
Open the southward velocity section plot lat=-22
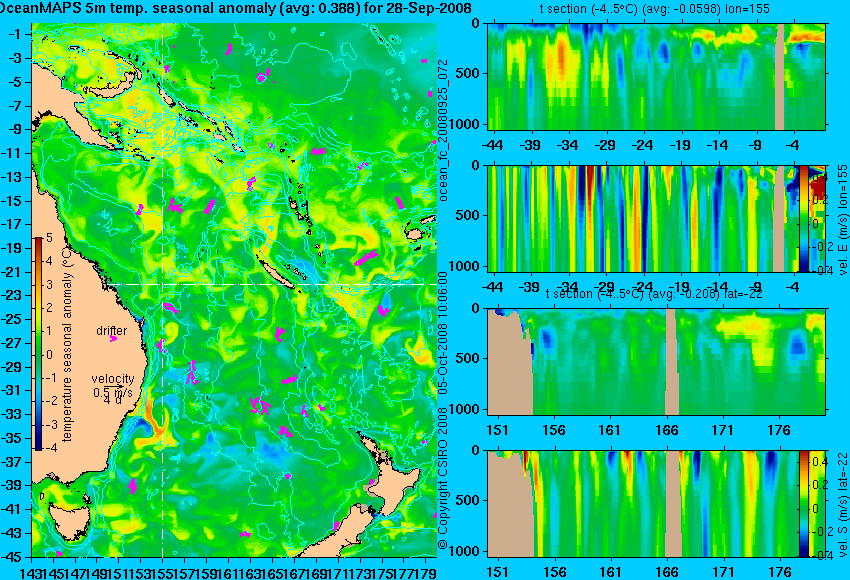(656, 504)
